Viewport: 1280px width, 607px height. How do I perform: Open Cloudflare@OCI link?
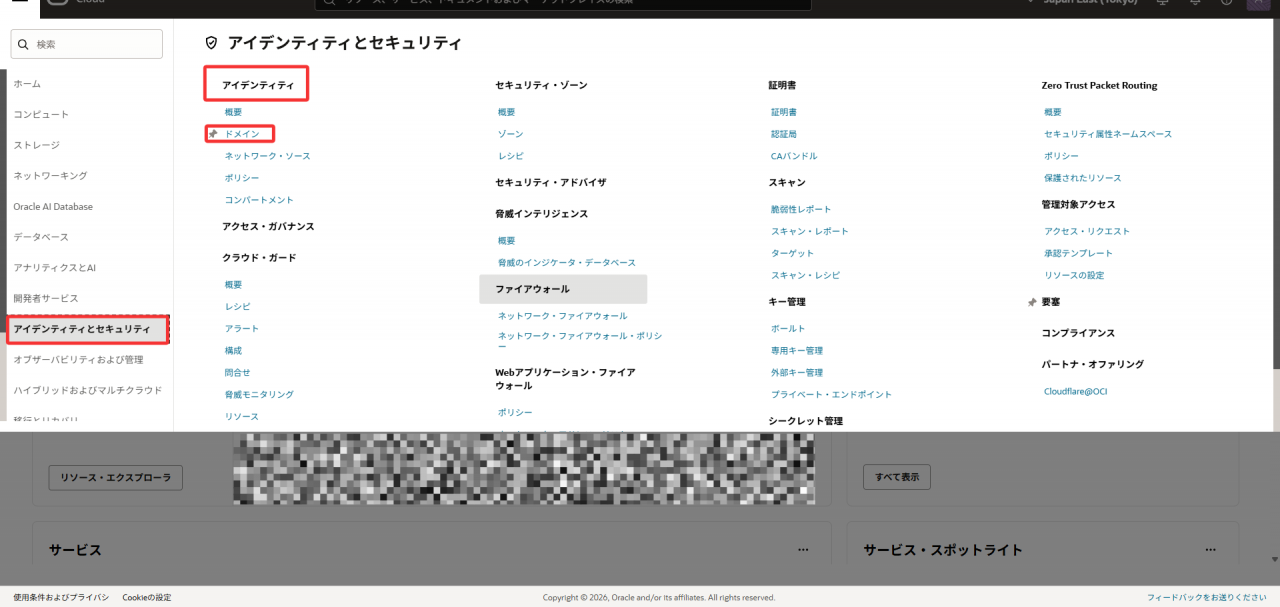(1075, 392)
